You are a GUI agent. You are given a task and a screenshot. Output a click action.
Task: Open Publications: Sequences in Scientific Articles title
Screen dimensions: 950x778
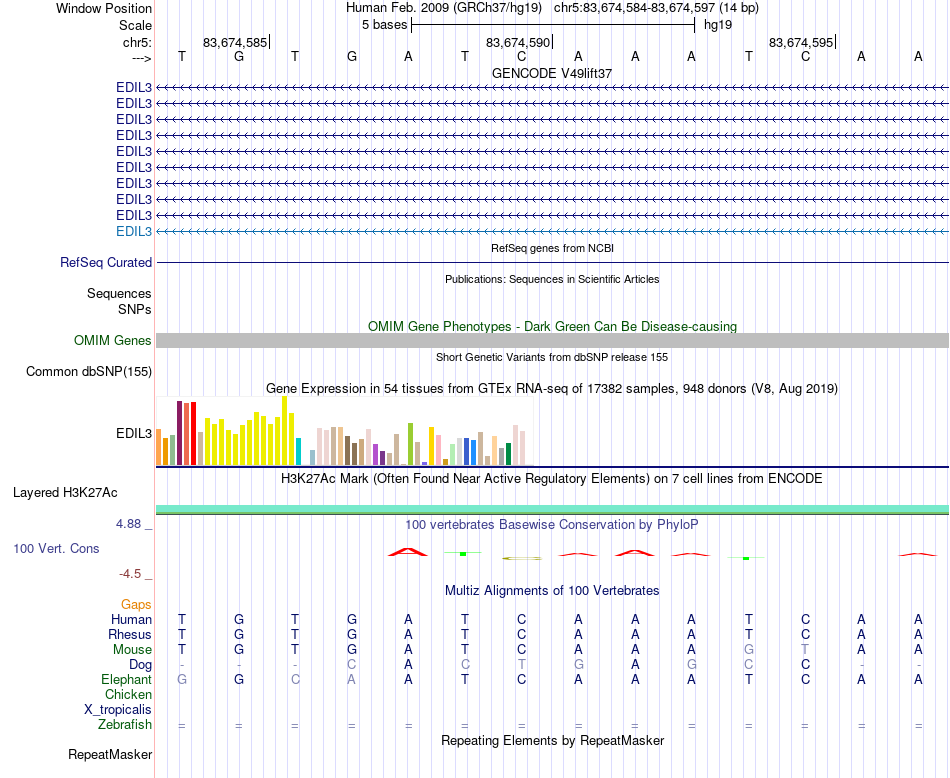[x=552, y=279]
